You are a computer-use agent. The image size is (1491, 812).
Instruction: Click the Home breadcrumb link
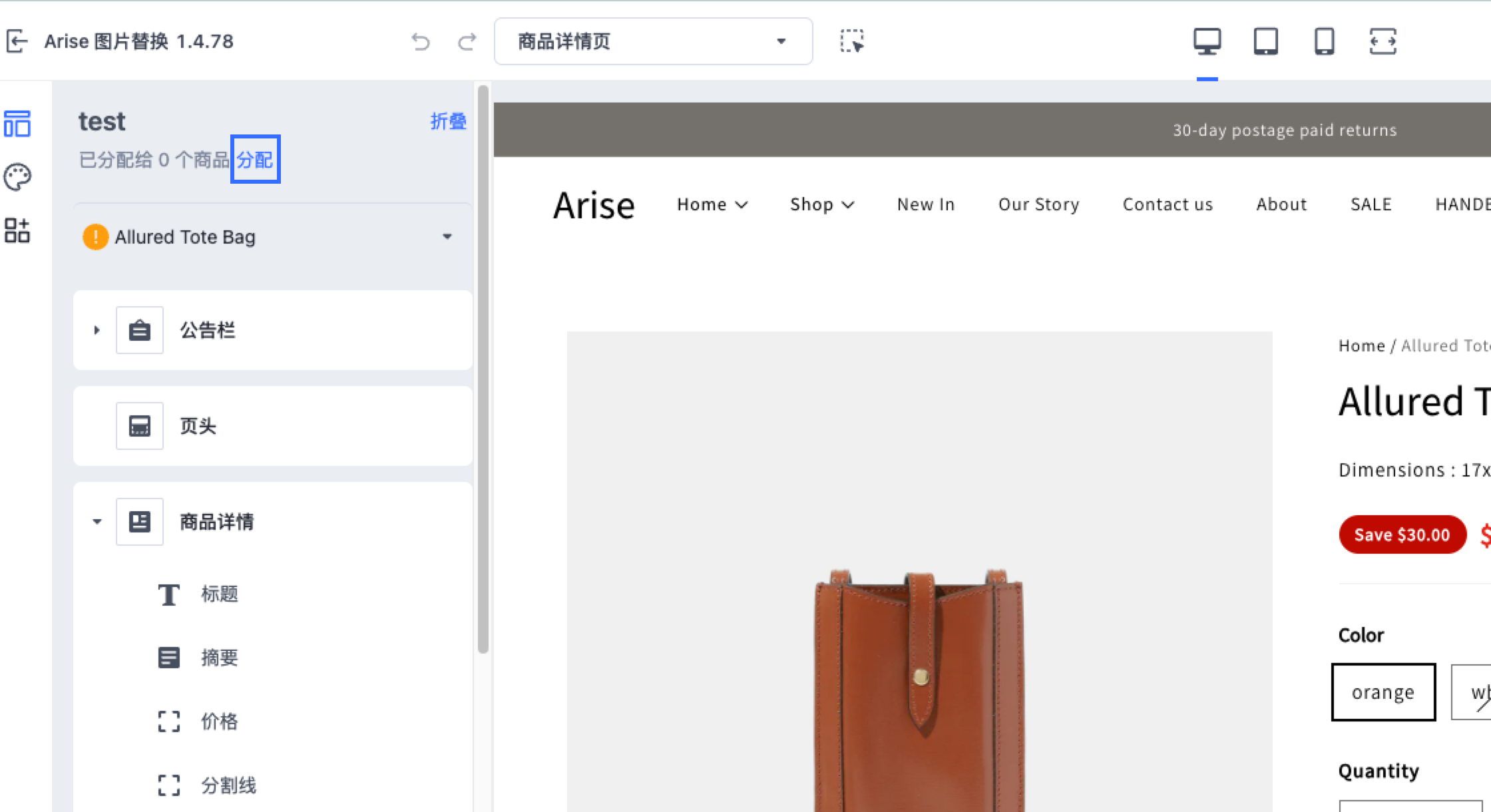coord(1361,346)
